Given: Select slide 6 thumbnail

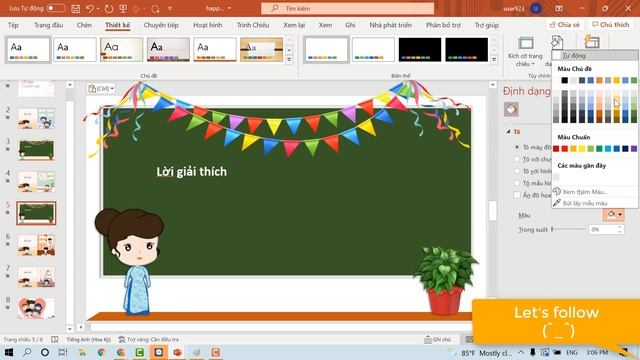Looking at the screenshot, I should [36, 245].
